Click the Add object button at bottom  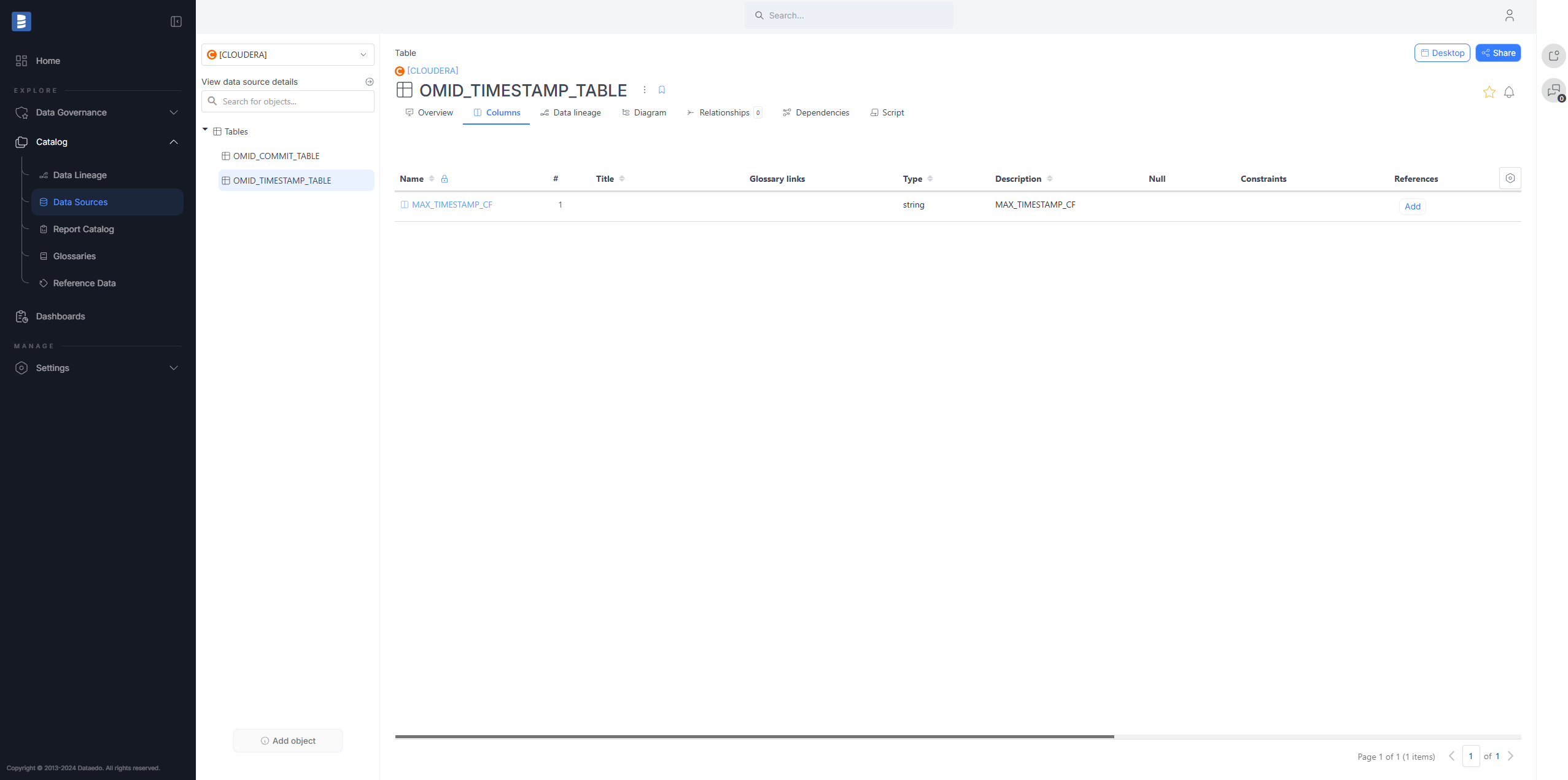tap(287, 741)
